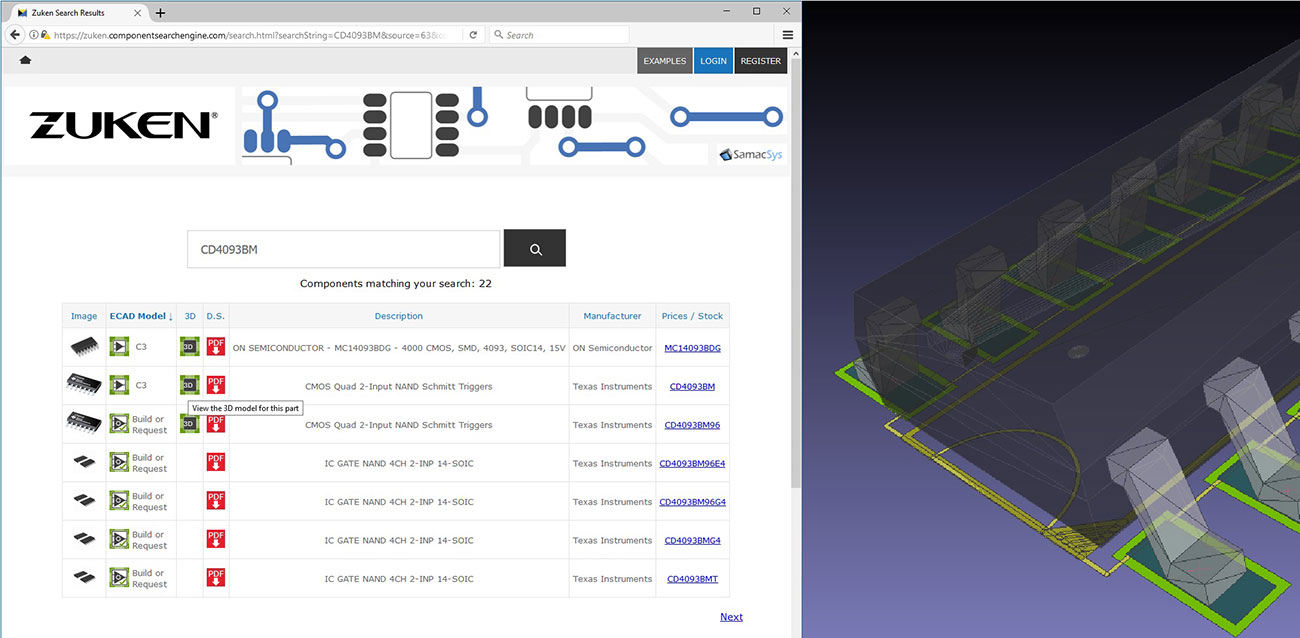Image resolution: width=1300 pixels, height=638 pixels.
Task: Sort by Description column header
Action: [399, 316]
